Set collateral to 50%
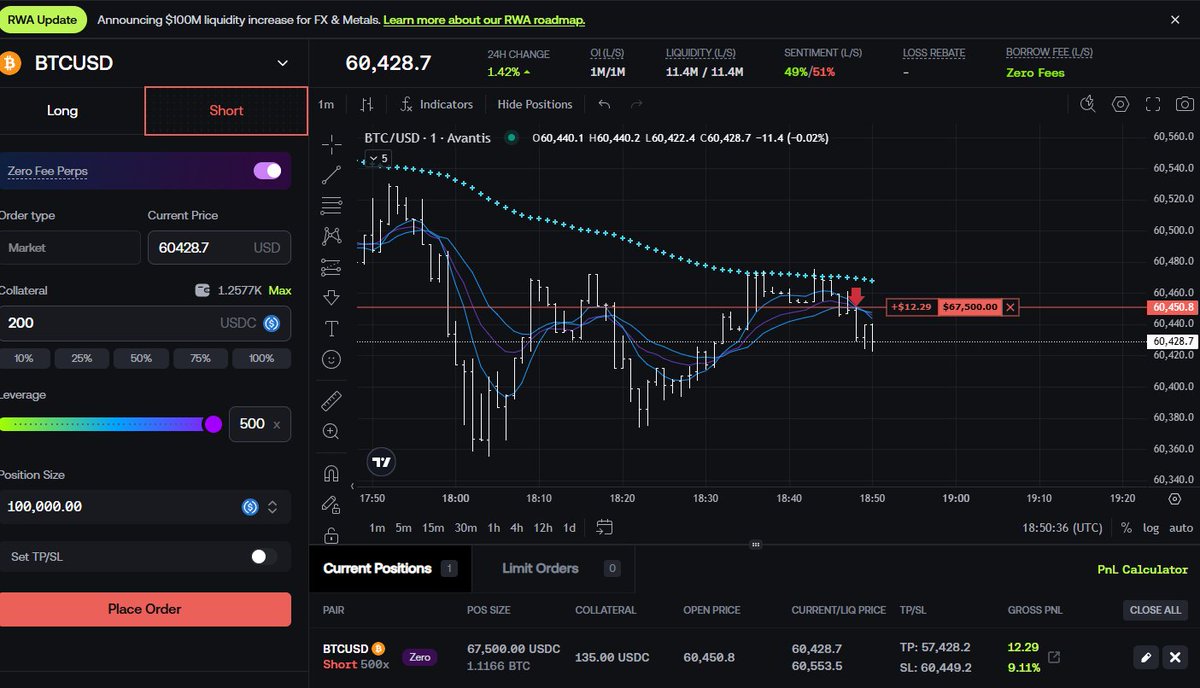The image size is (1200, 688). click(x=141, y=358)
